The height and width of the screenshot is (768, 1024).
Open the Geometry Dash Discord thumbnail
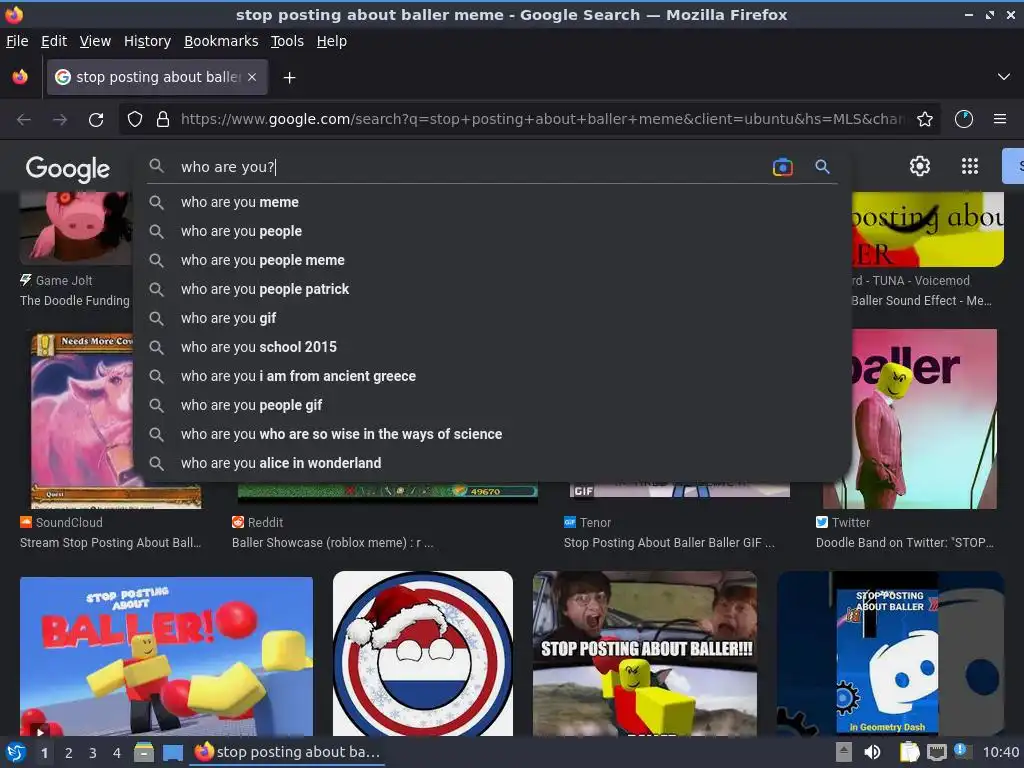coord(890,654)
